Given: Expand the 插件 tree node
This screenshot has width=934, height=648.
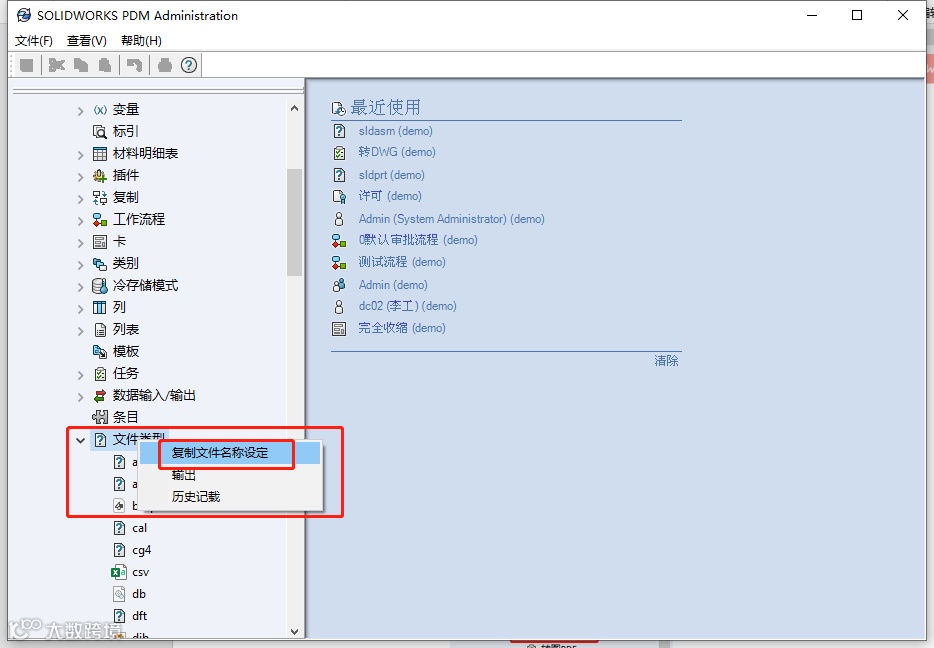Looking at the screenshot, I should [x=80, y=177].
